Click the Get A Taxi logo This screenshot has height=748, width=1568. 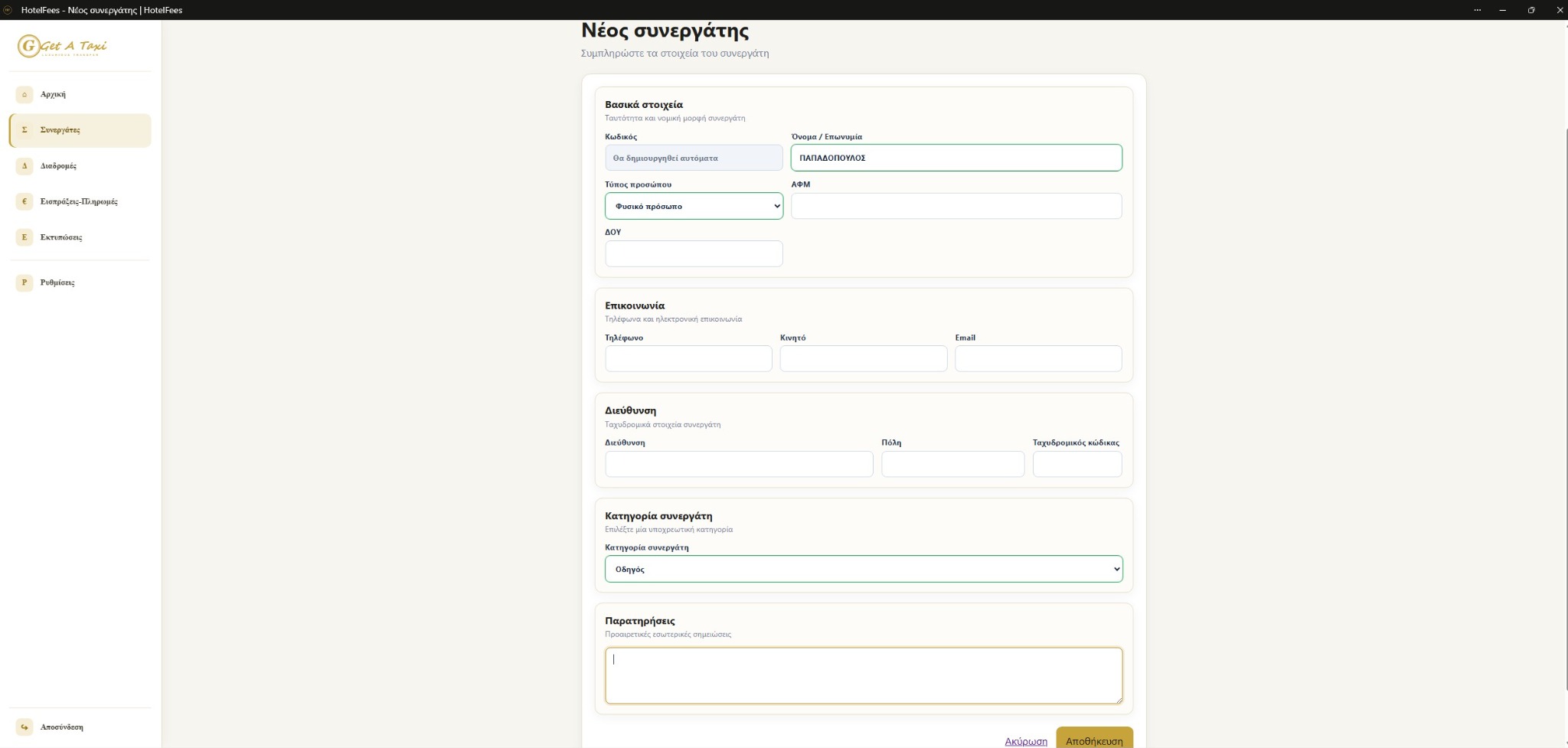[62, 46]
